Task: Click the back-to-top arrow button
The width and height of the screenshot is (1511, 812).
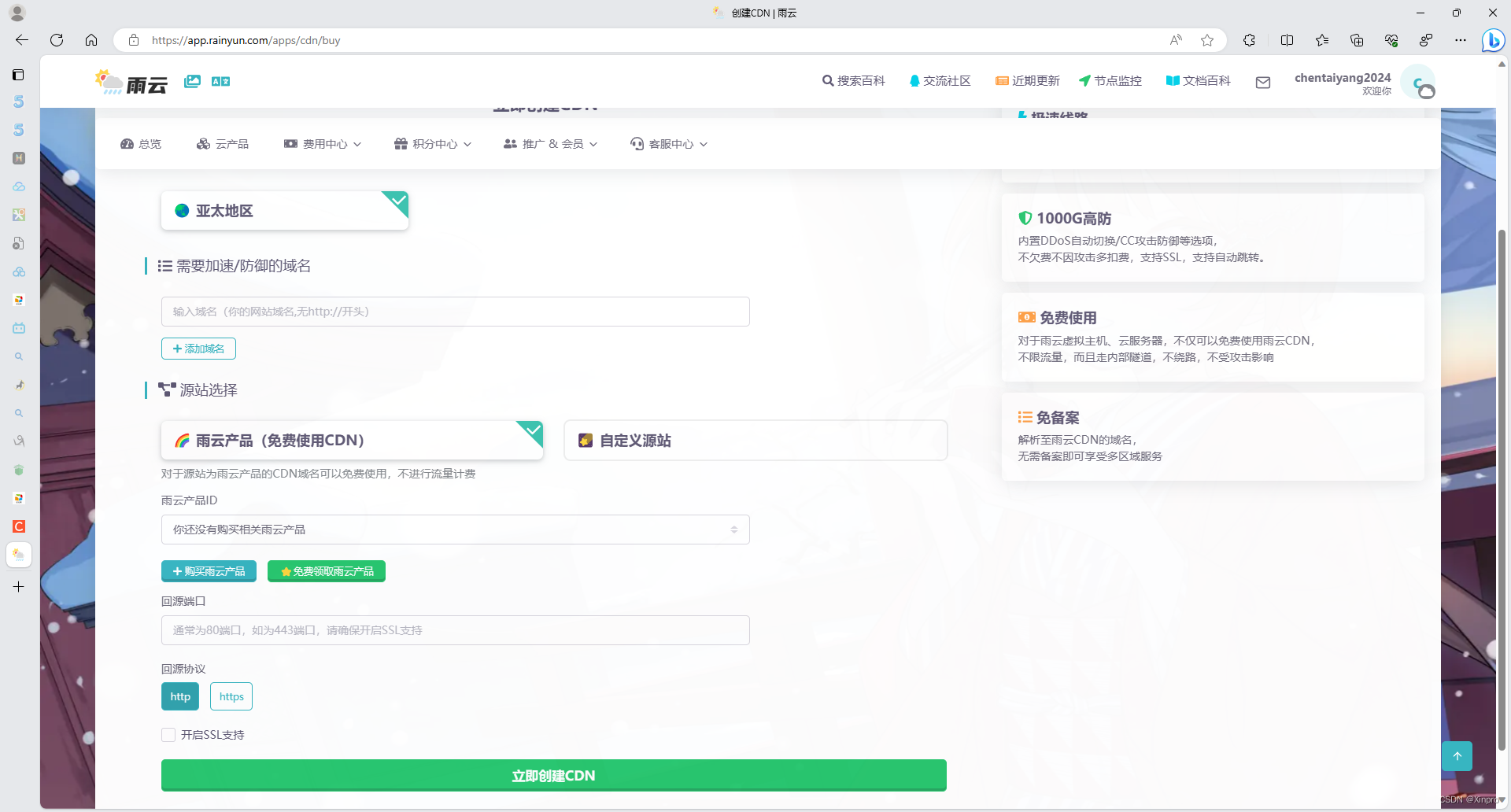Action: (1457, 756)
